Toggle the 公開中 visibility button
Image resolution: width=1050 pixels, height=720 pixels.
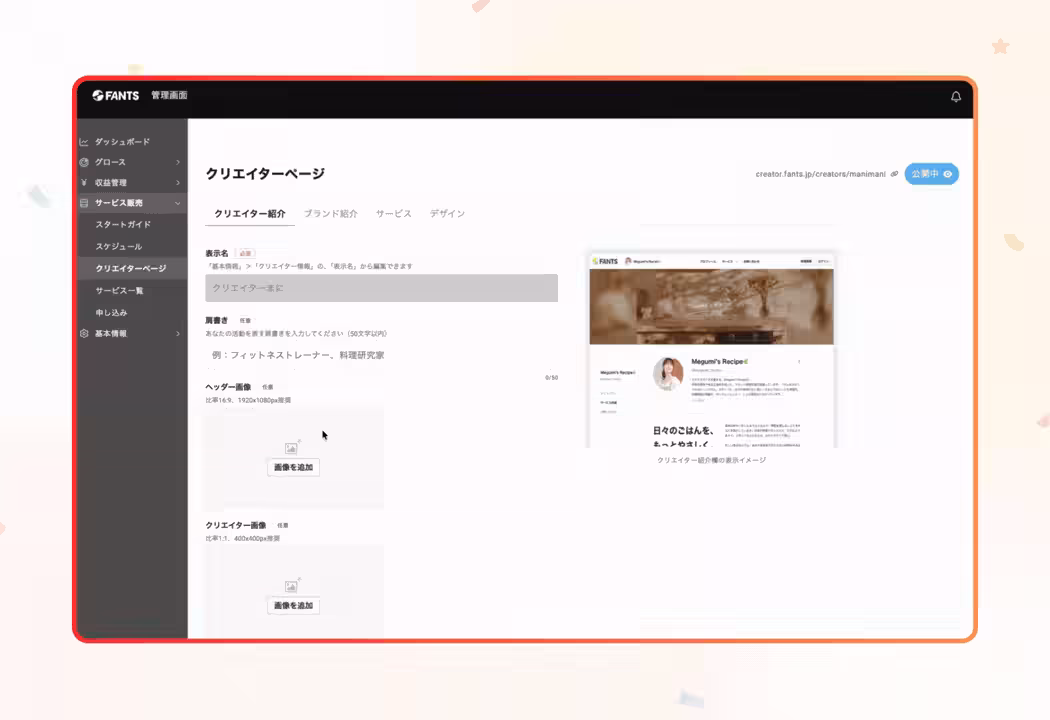point(931,174)
